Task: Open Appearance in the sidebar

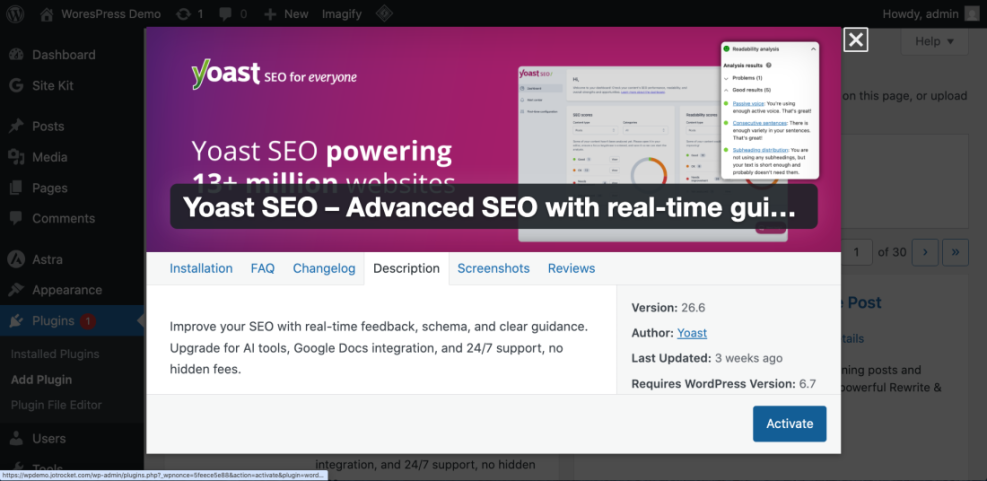Action: (67, 290)
